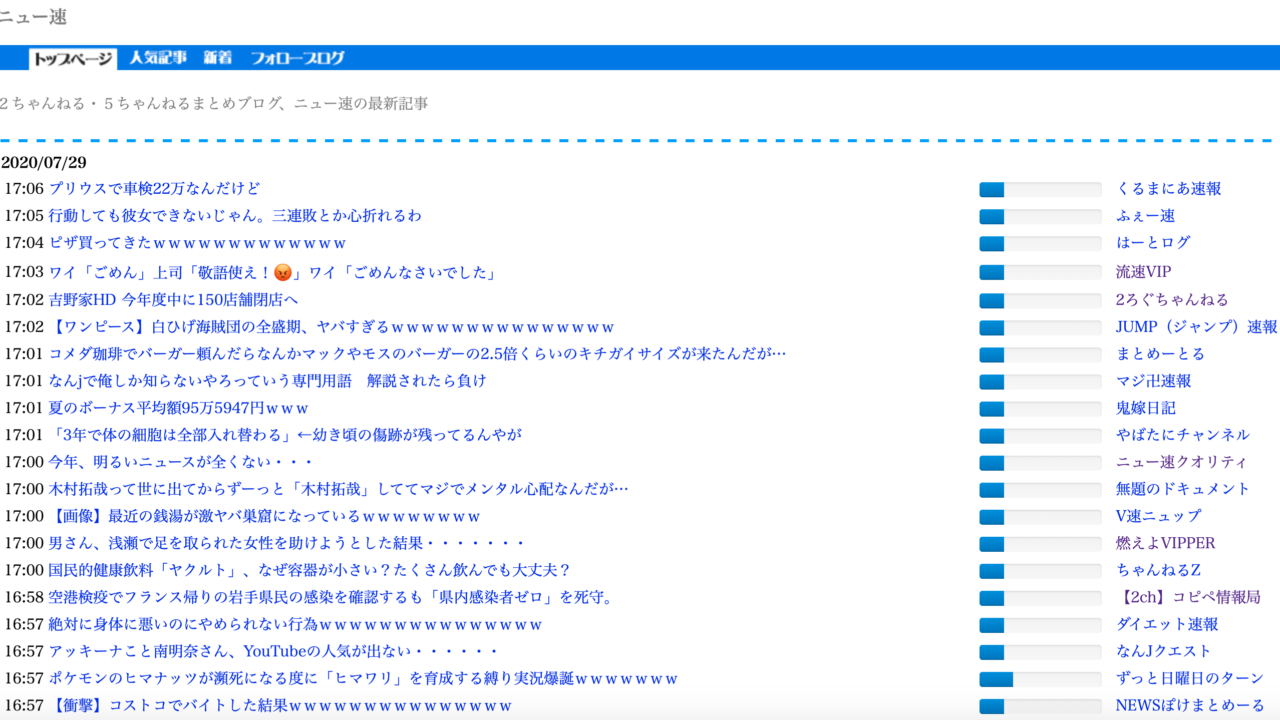Open ポケモンのヒマナッツ article
The width and height of the screenshot is (1280, 720).
coord(363,679)
